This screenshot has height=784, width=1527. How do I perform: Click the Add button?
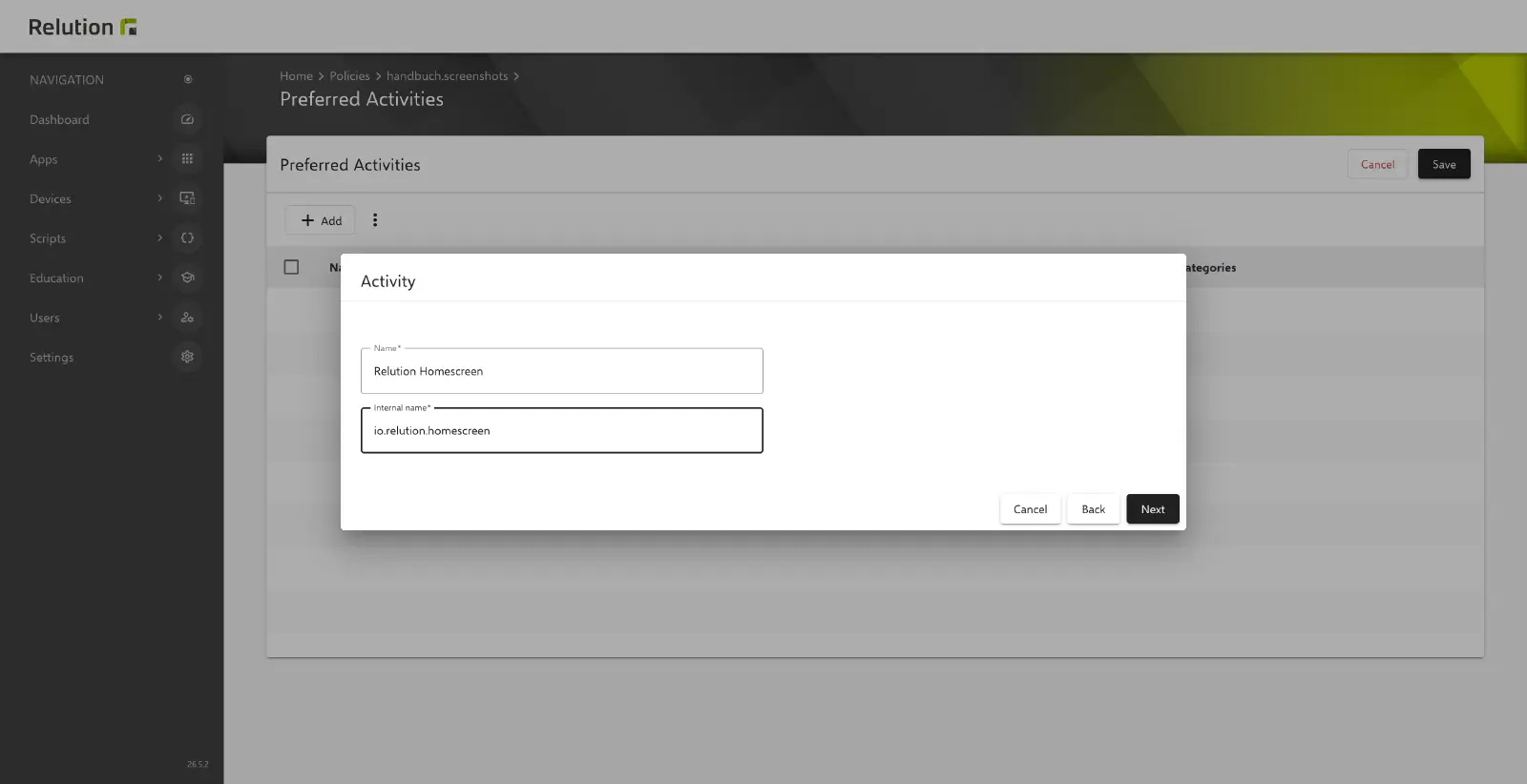tap(321, 220)
